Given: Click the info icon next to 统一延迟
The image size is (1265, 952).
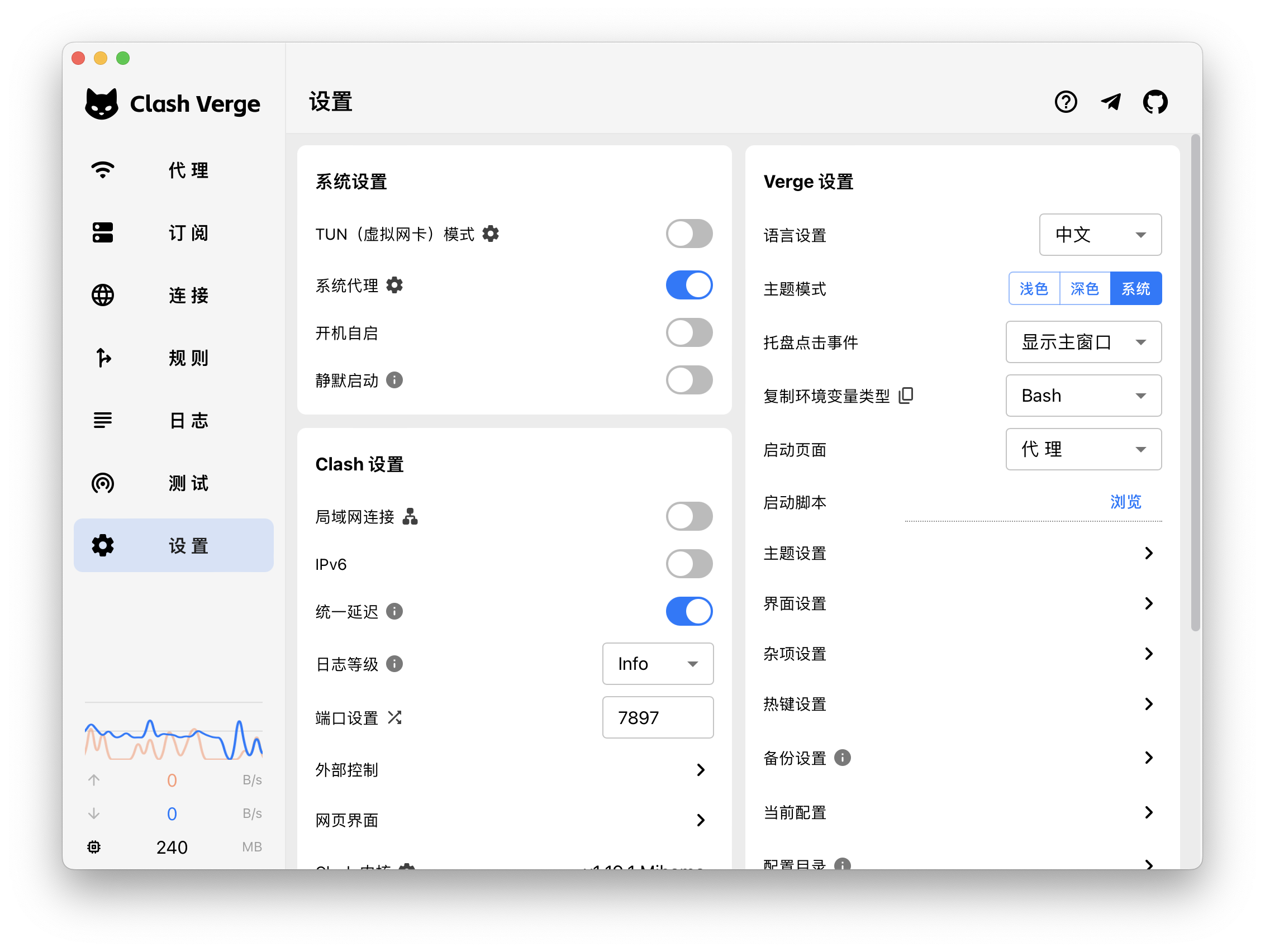Looking at the screenshot, I should click(x=394, y=611).
